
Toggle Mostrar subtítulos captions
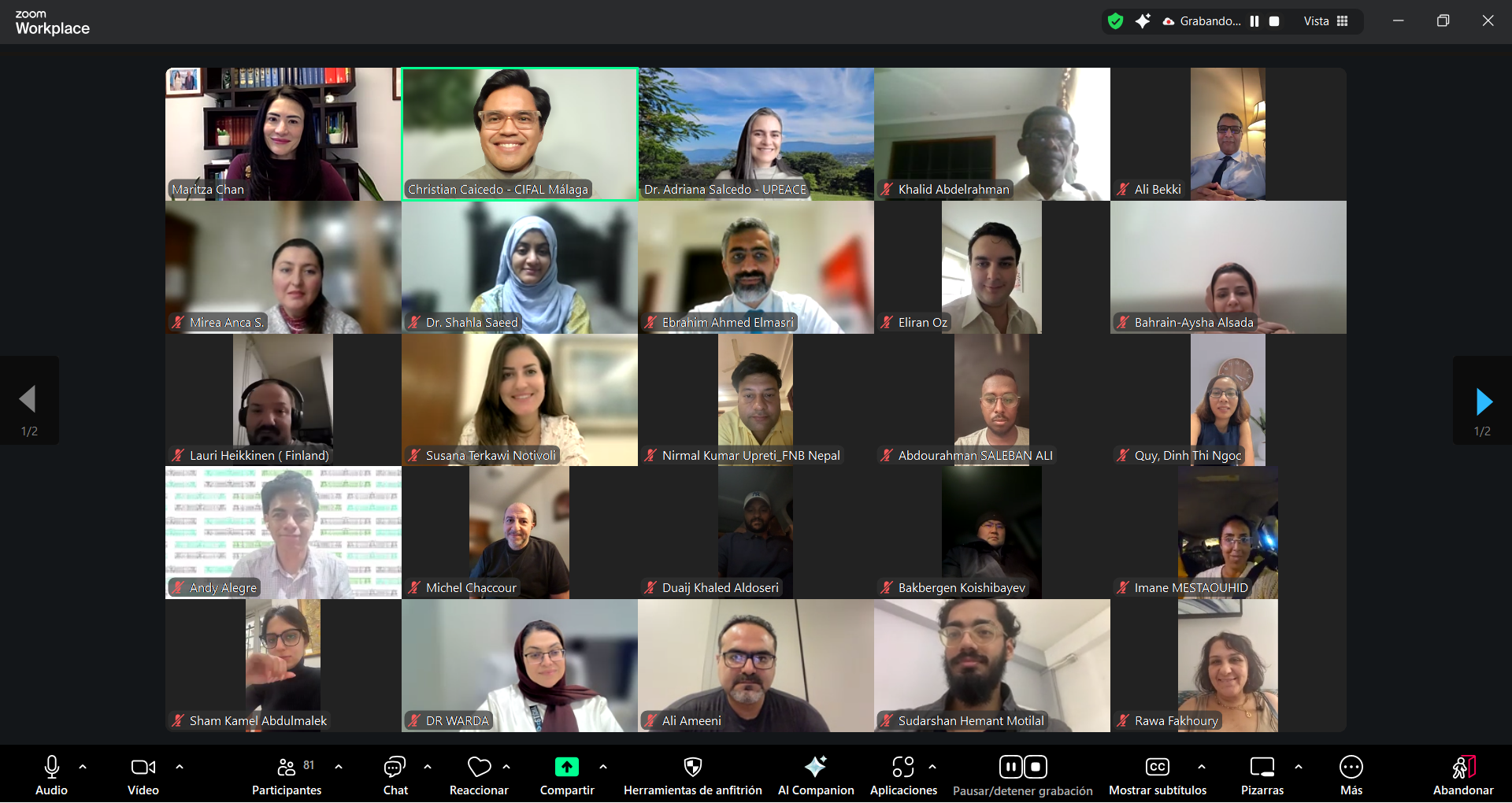coord(1157,768)
